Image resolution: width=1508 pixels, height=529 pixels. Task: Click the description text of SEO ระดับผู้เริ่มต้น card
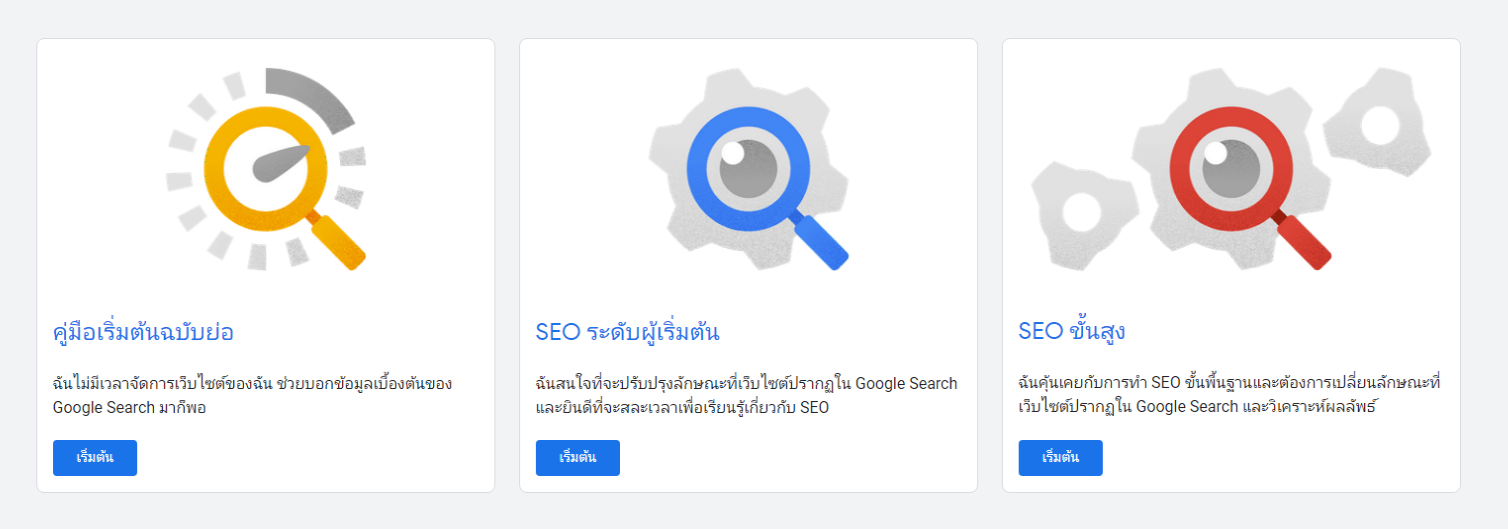[x=746, y=395]
